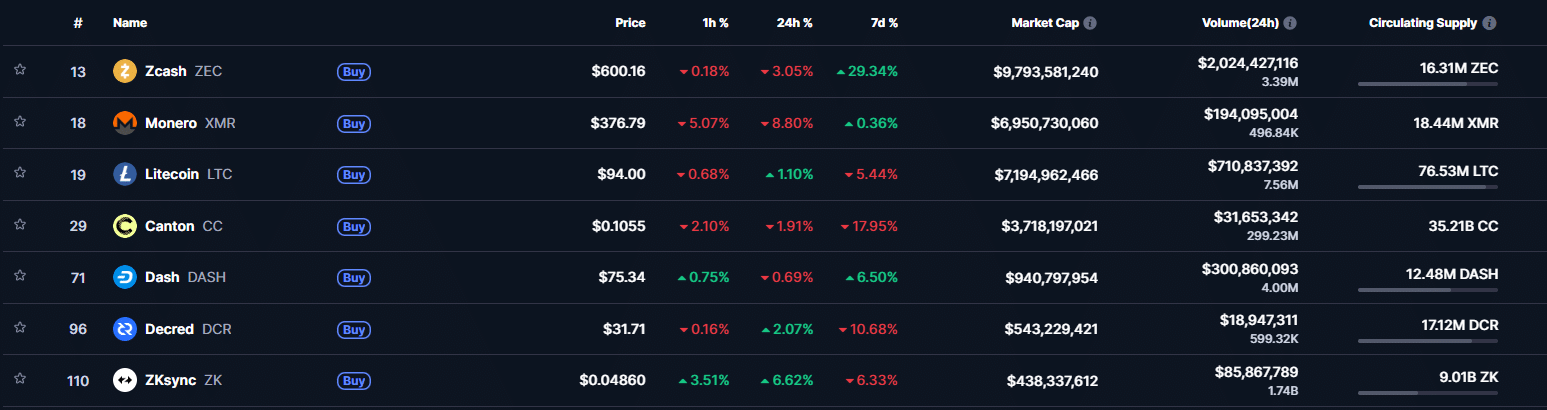Screen dimensions: 1547x410
Task: Click the Decred coin logo icon
Action: pos(125,329)
